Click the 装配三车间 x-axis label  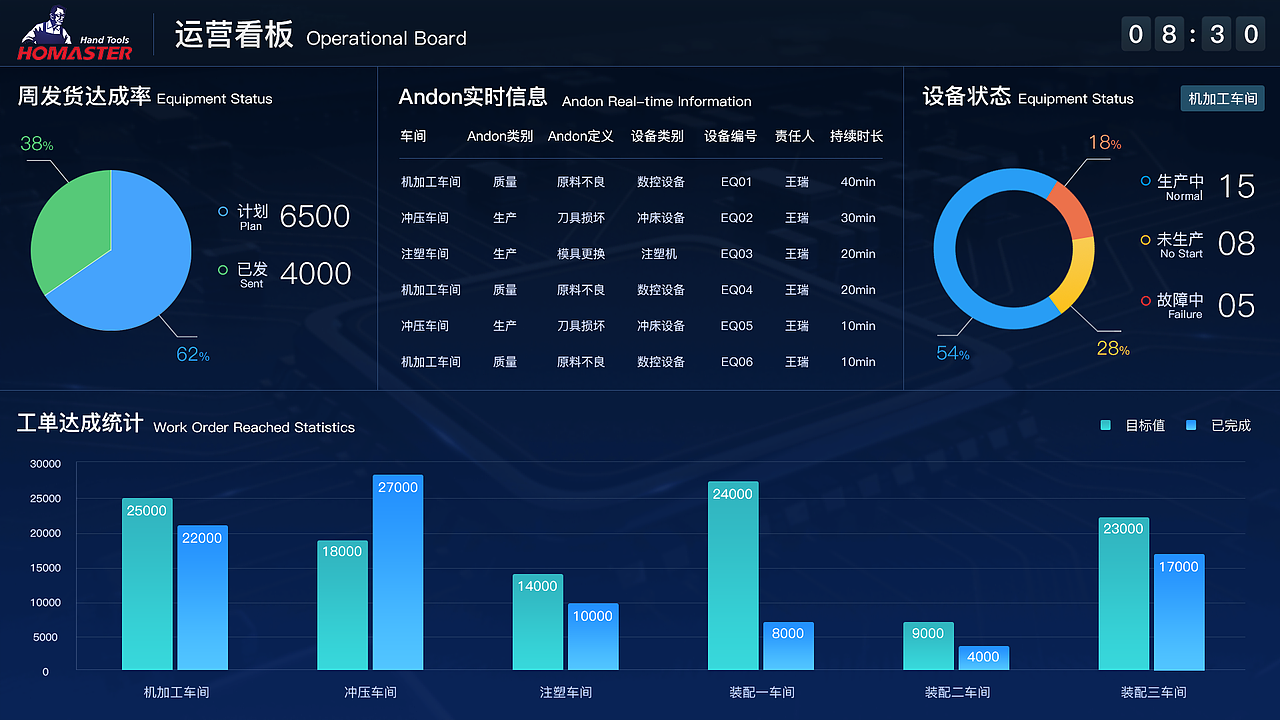click(1153, 692)
